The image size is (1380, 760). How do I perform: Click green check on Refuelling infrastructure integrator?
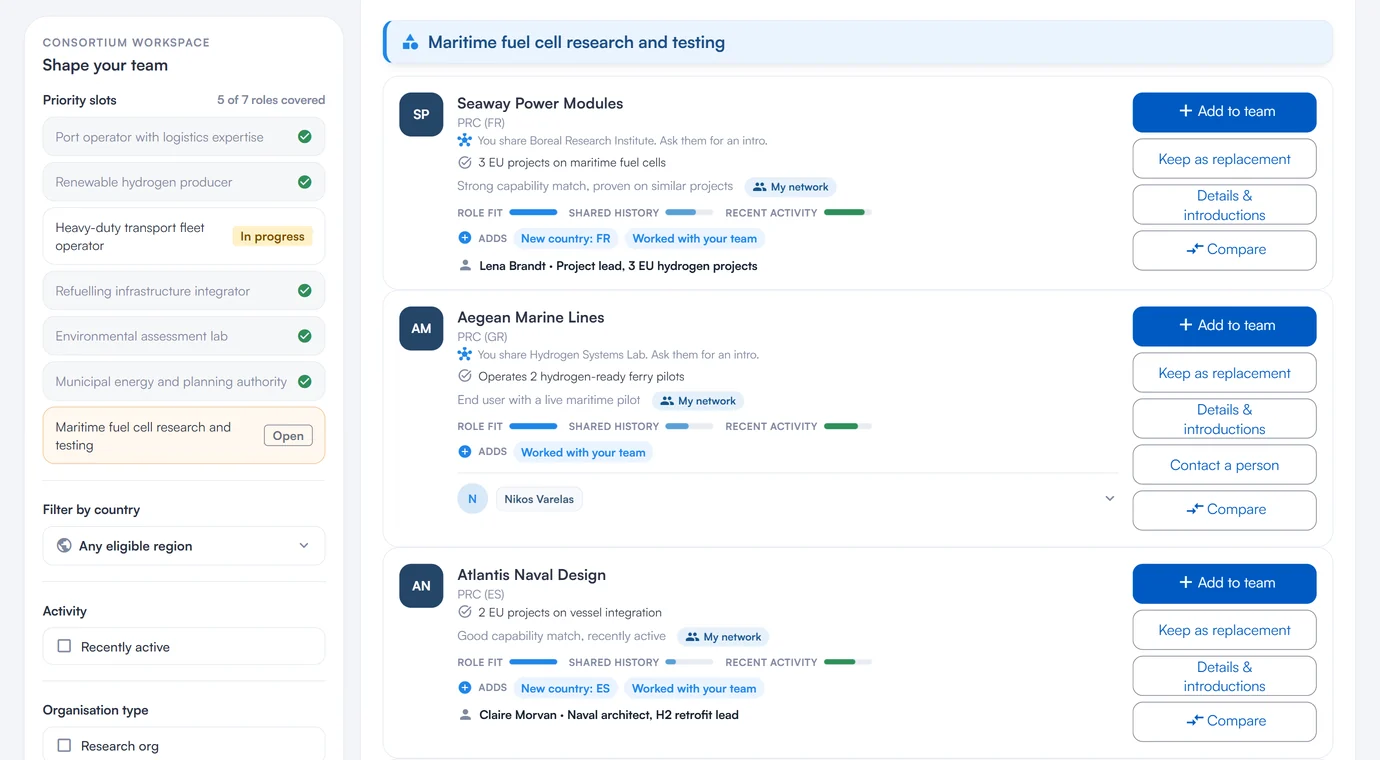(305, 291)
